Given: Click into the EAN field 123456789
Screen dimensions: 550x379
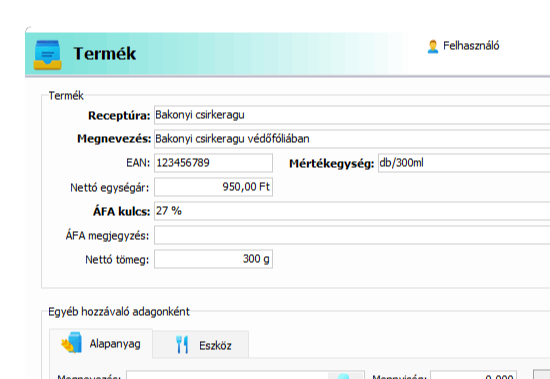Looking at the screenshot, I should pos(213,163).
